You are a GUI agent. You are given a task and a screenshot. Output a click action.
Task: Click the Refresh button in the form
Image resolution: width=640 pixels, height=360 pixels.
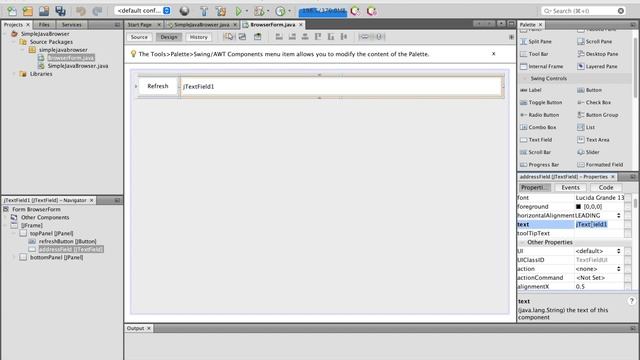(158, 86)
